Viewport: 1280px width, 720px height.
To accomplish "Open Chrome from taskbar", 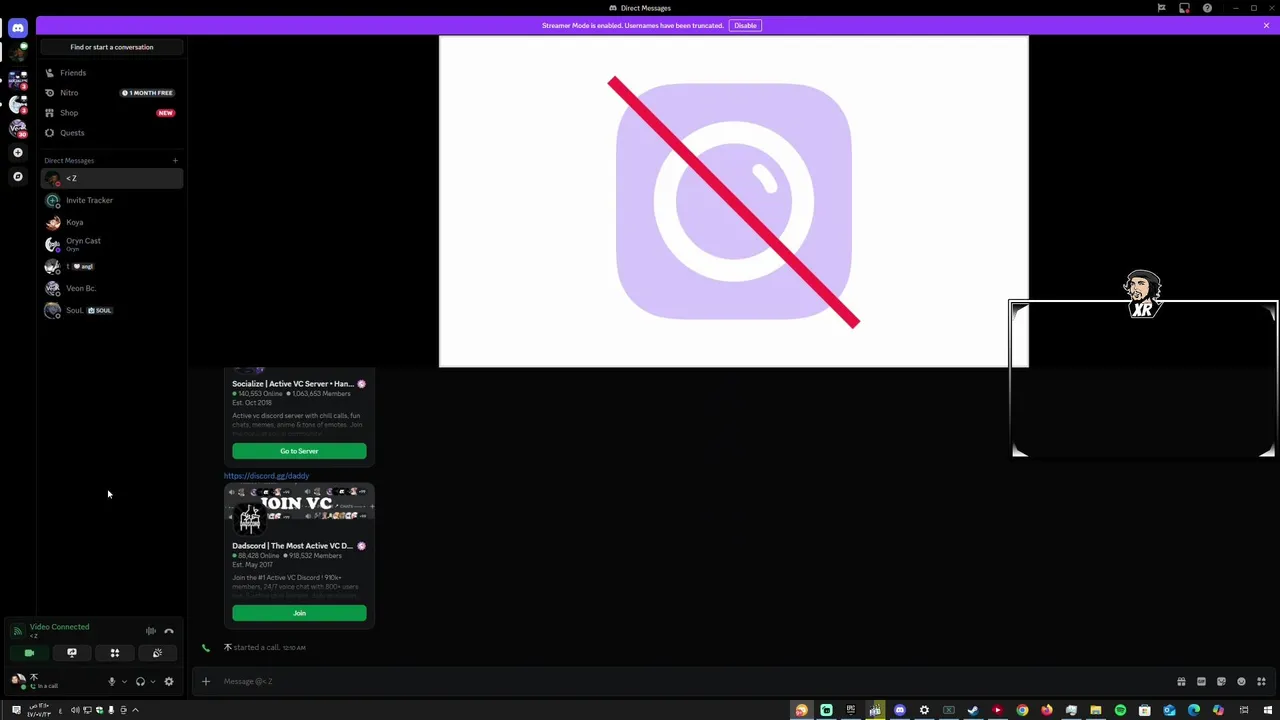I will 1022,710.
